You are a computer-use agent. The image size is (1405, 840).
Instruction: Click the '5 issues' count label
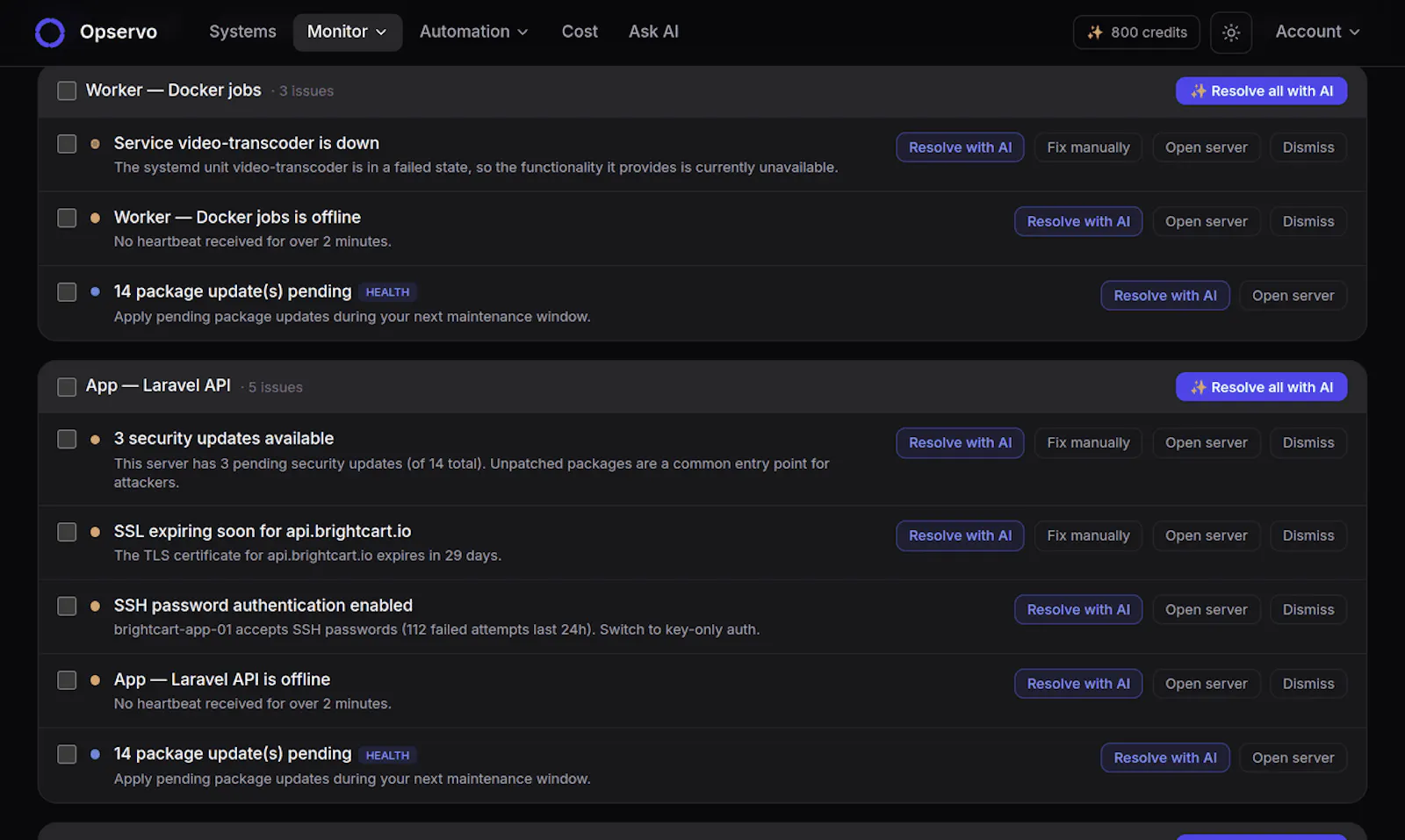coord(275,387)
